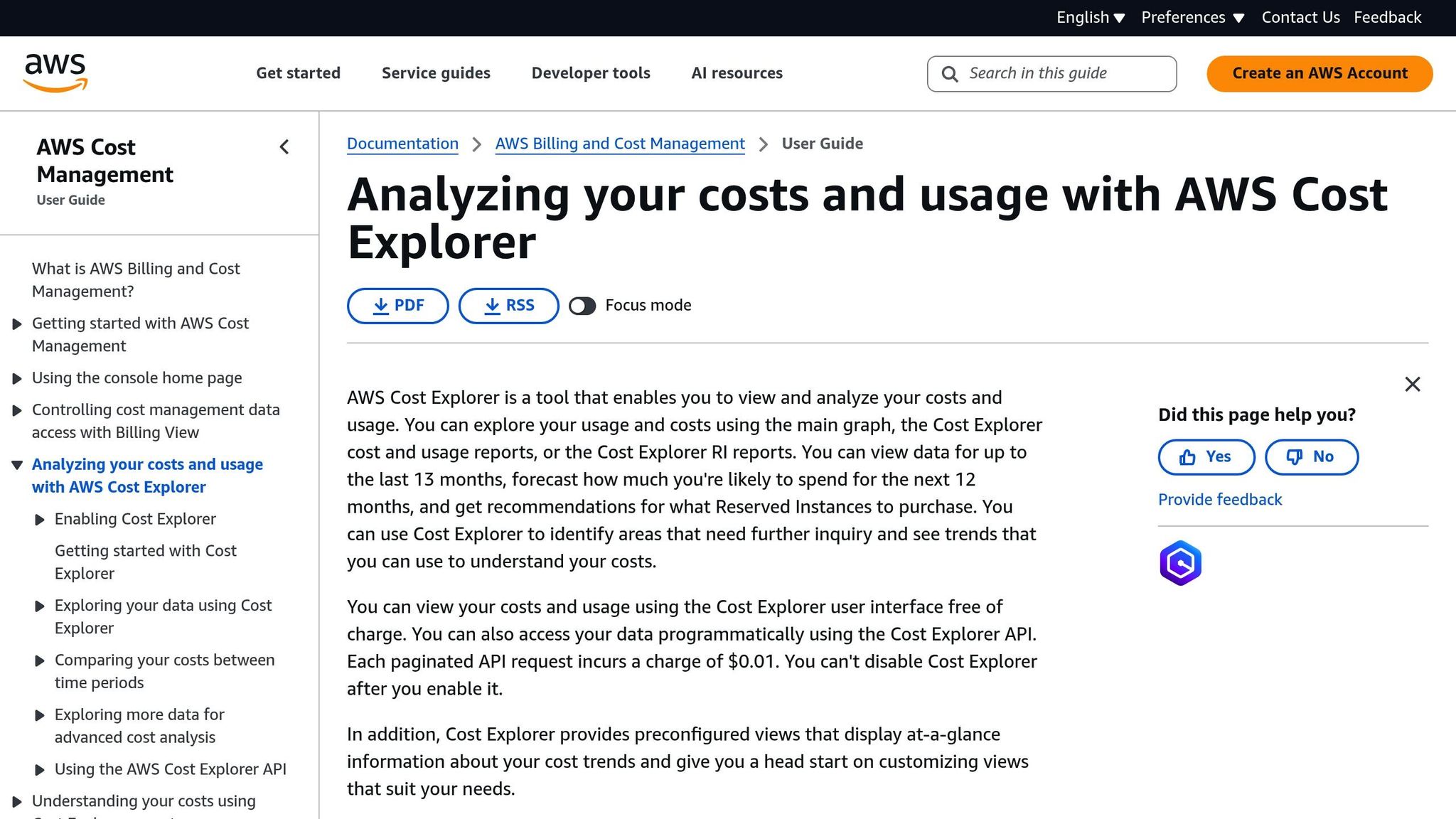Expand Comparing your costs between time periods

pos(40,661)
